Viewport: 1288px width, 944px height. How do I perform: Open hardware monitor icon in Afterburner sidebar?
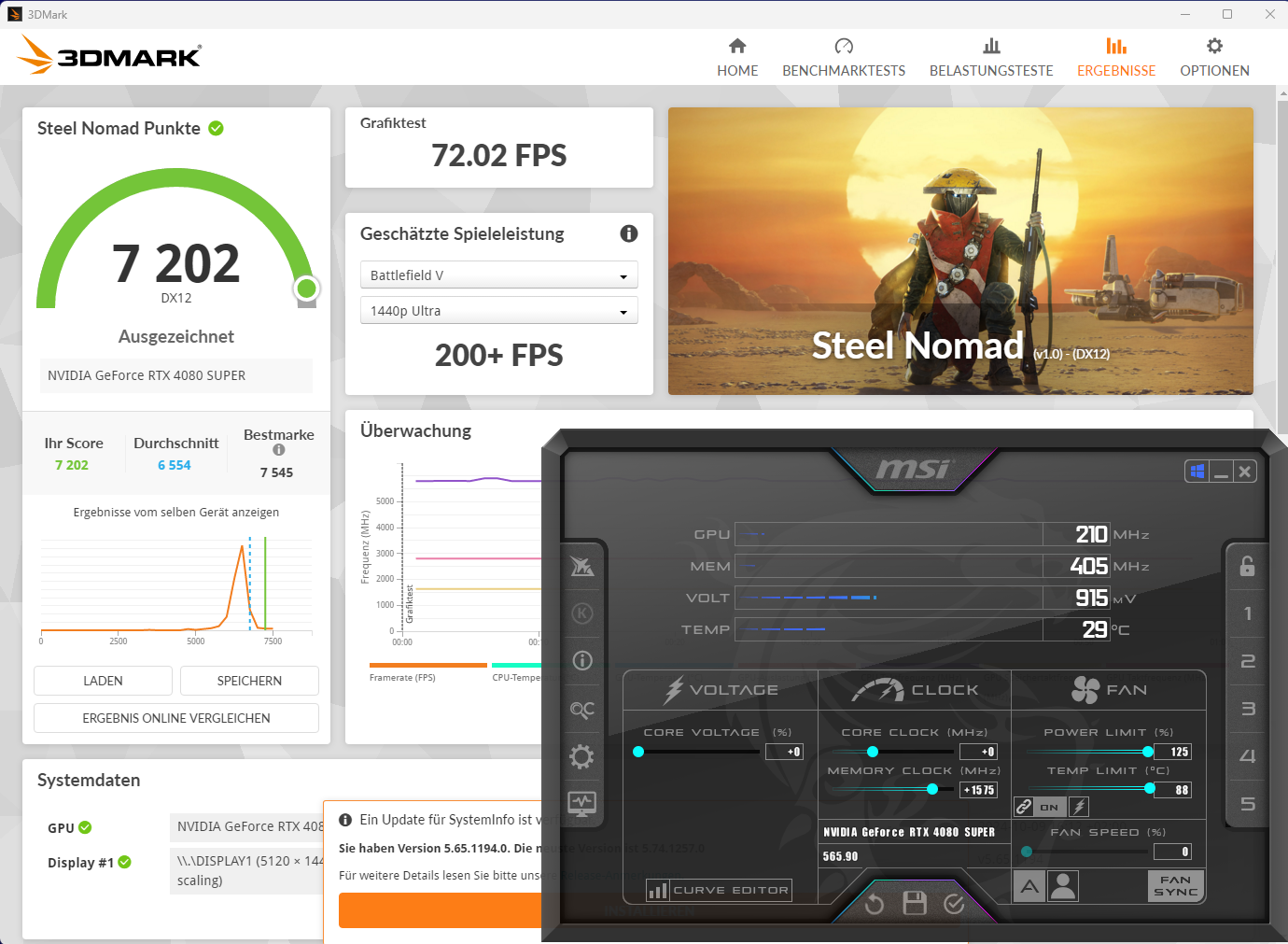pos(582,803)
